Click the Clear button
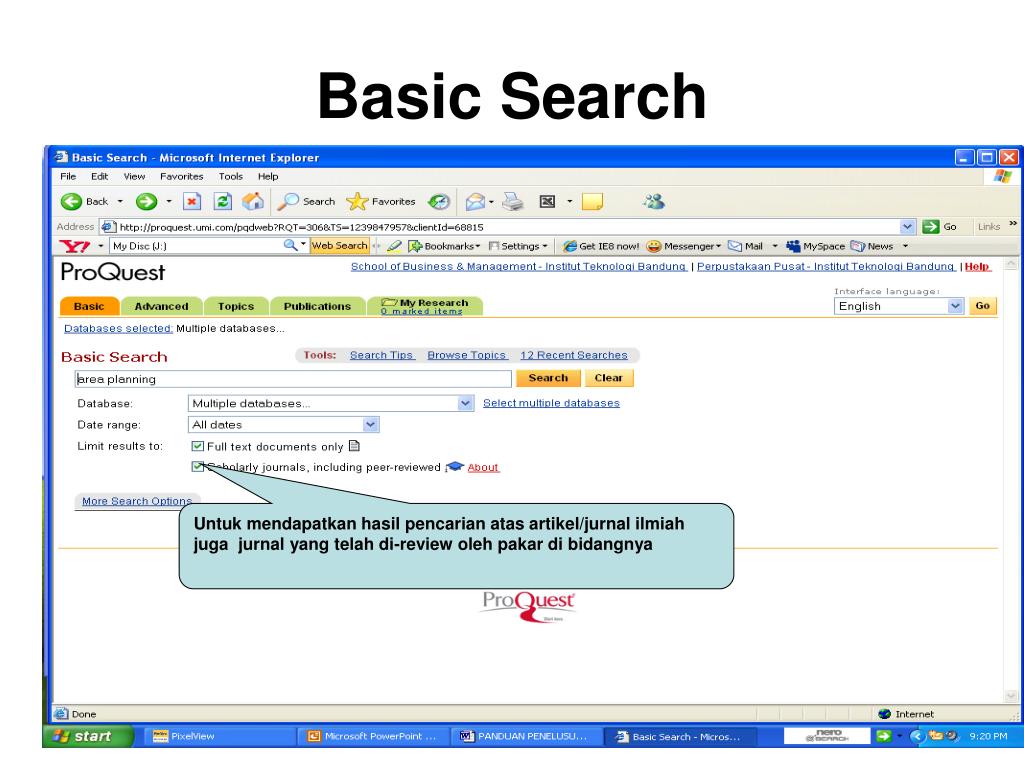The height and width of the screenshot is (768, 1024). coord(609,378)
